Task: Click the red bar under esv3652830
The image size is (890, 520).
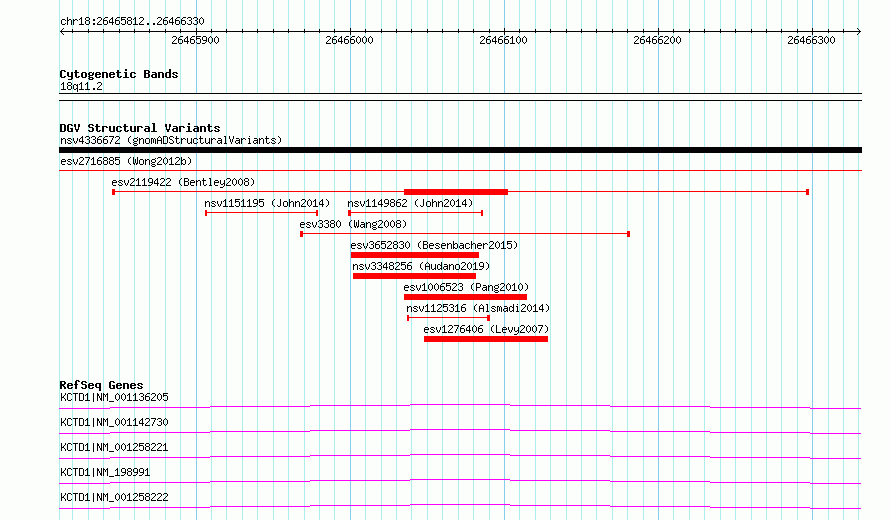Action: point(415,255)
